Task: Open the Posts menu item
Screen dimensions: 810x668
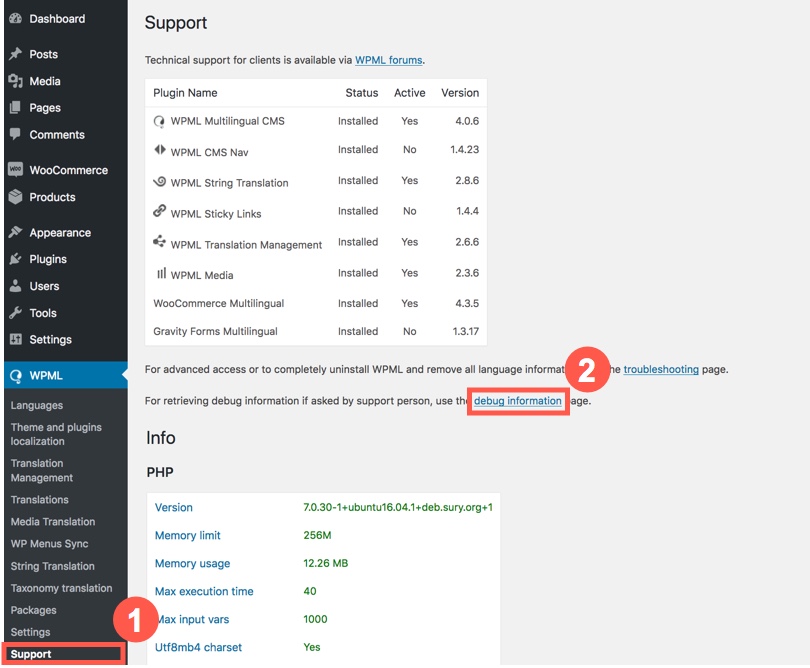Action: point(43,54)
